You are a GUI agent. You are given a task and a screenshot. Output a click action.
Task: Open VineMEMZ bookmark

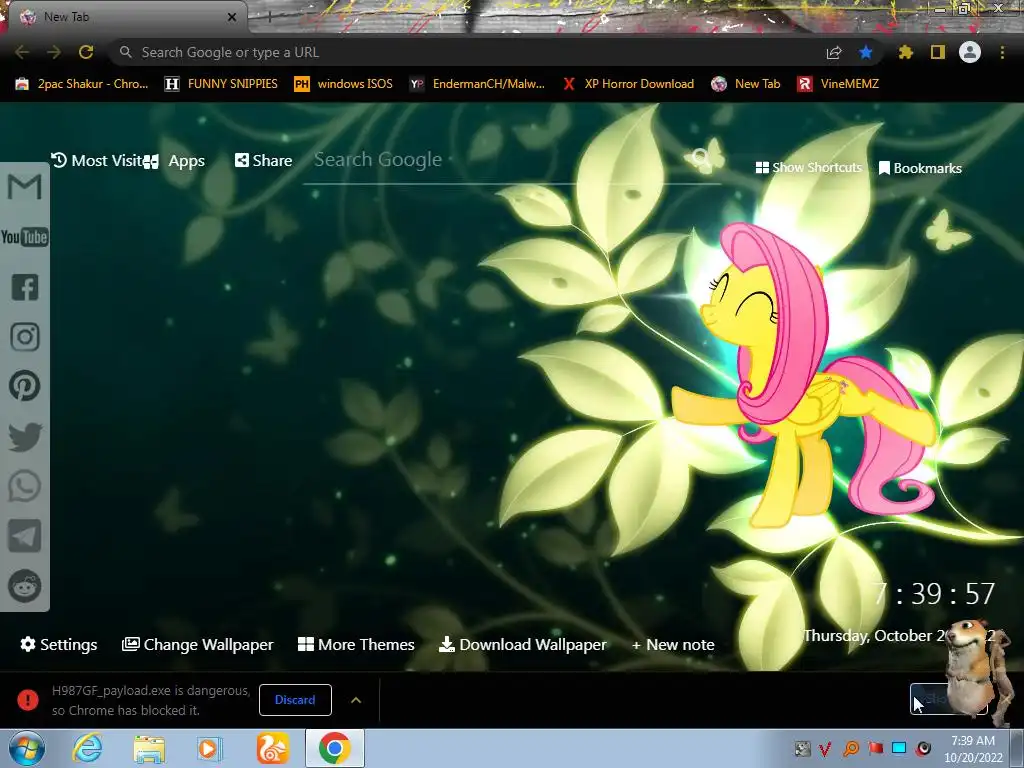[x=838, y=84]
